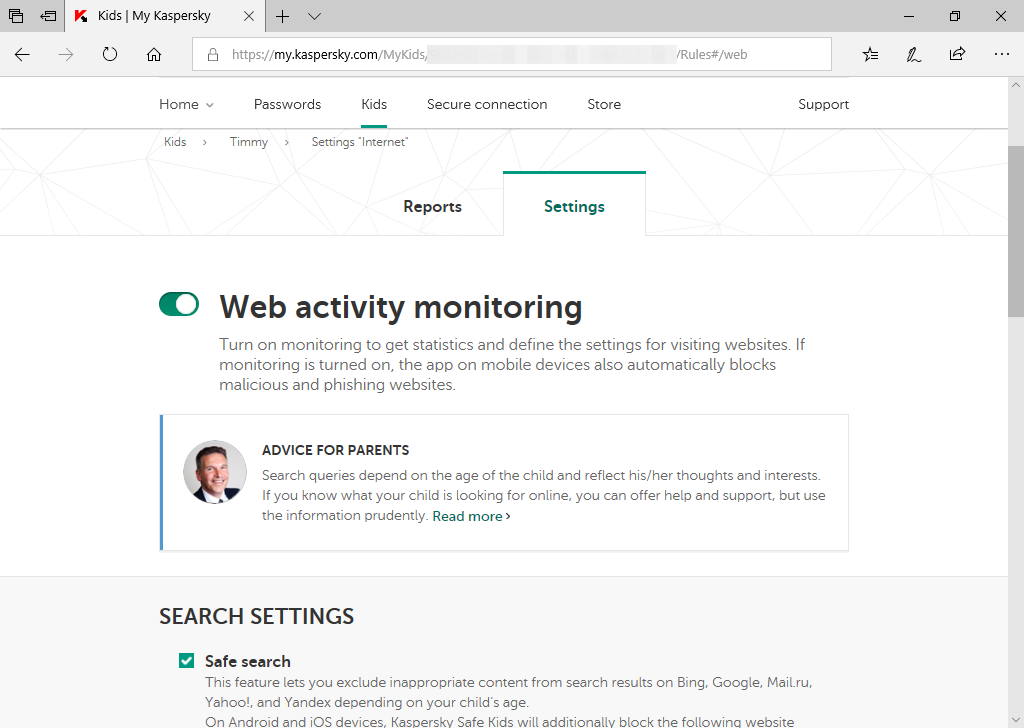The image size is (1024, 728).
Task: Click the browser Back arrow
Action: point(23,55)
